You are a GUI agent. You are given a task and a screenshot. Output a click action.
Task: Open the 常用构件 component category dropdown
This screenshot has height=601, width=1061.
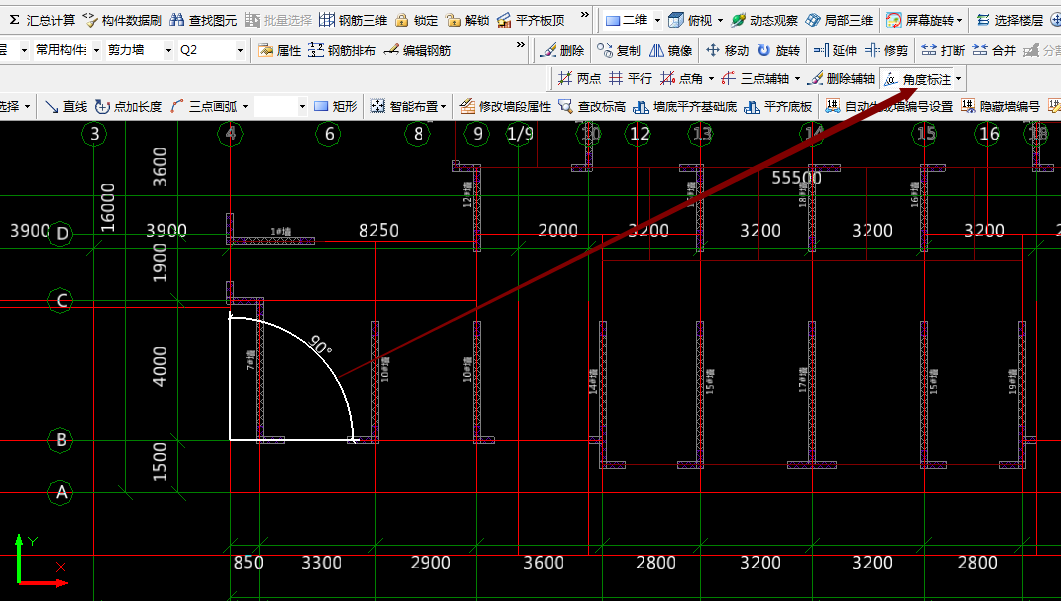point(97,50)
